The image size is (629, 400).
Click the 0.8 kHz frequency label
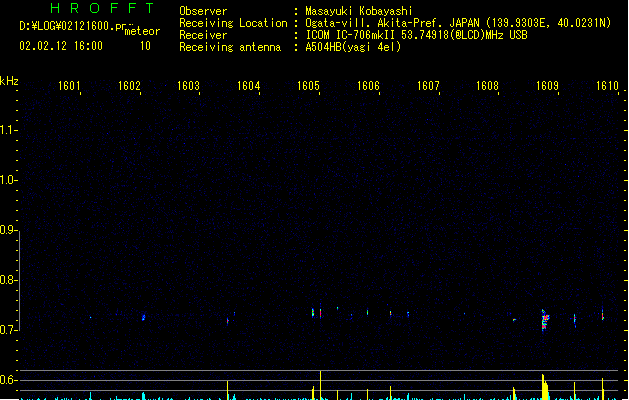[x=8, y=280]
